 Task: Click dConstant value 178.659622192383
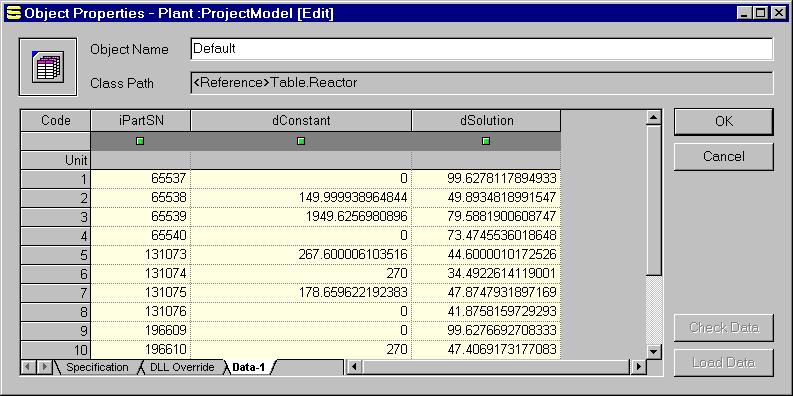301,292
